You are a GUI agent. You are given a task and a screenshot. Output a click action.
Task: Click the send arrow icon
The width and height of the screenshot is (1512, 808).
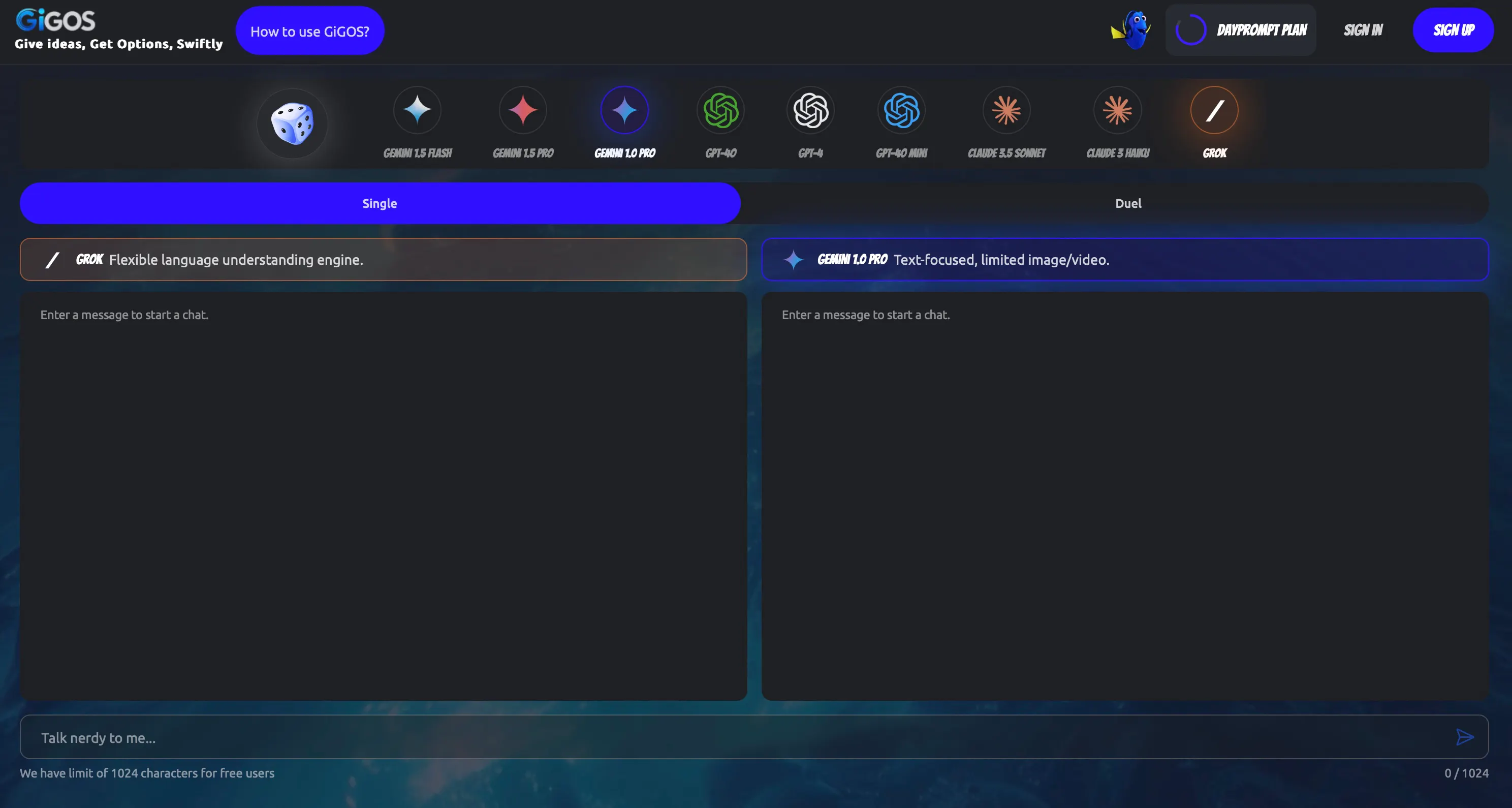pyautogui.click(x=1465, y=737)
